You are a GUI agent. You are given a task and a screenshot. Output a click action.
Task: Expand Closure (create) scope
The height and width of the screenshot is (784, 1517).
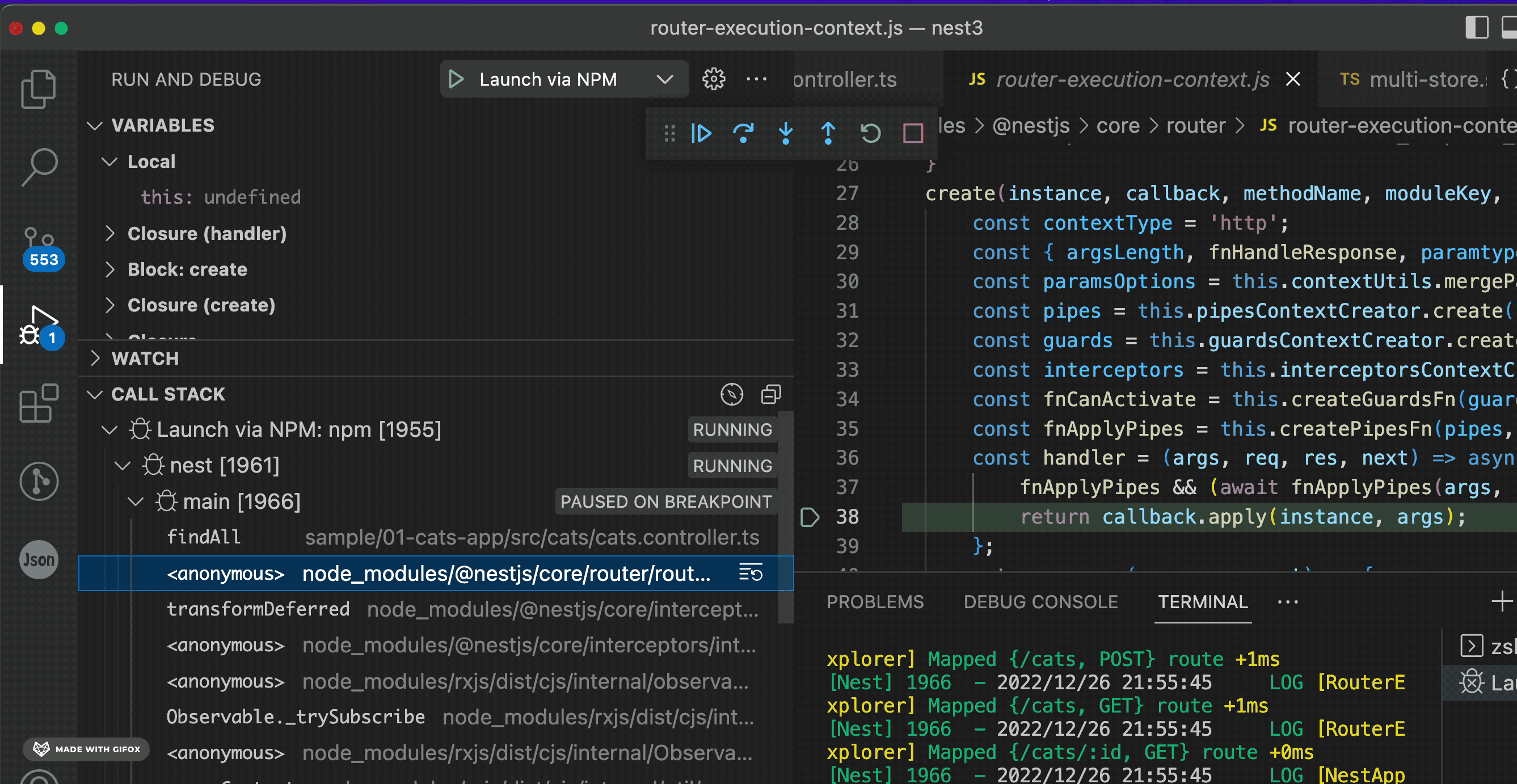[x=109, y=305]
